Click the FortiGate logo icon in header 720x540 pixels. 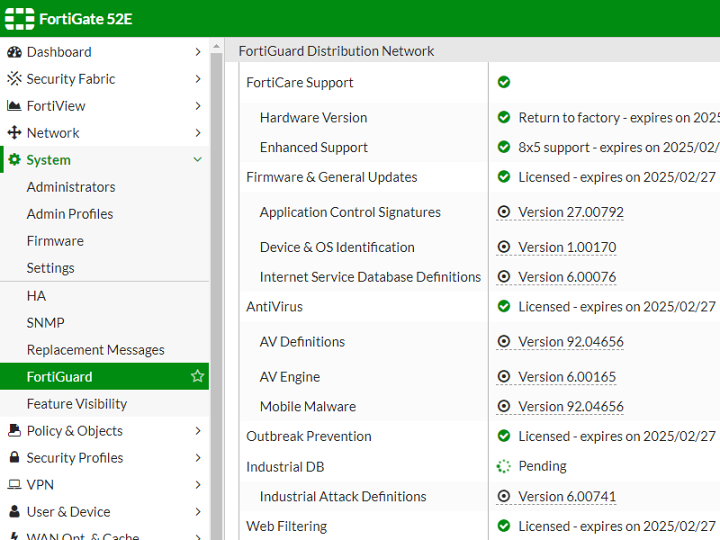point(19,19)
